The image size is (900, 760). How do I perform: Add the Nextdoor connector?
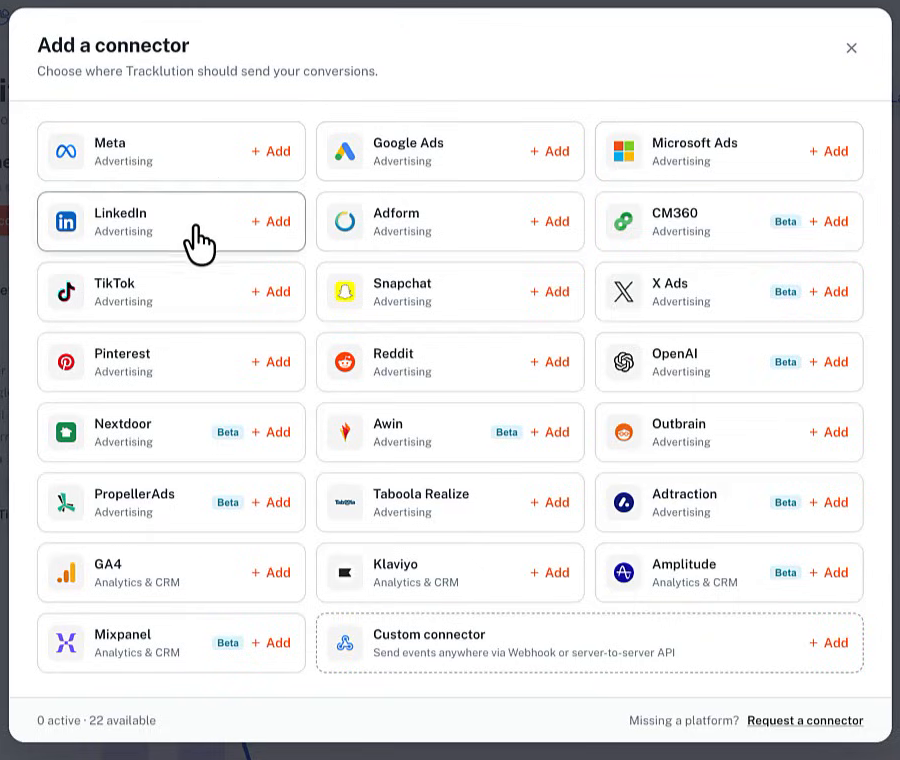coord(271,432)
